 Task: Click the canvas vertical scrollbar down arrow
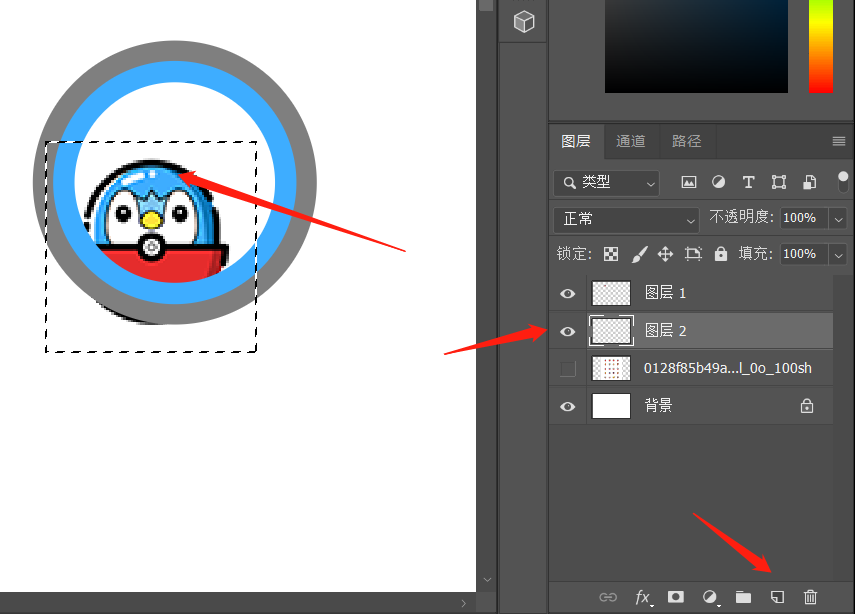(487, 580)
